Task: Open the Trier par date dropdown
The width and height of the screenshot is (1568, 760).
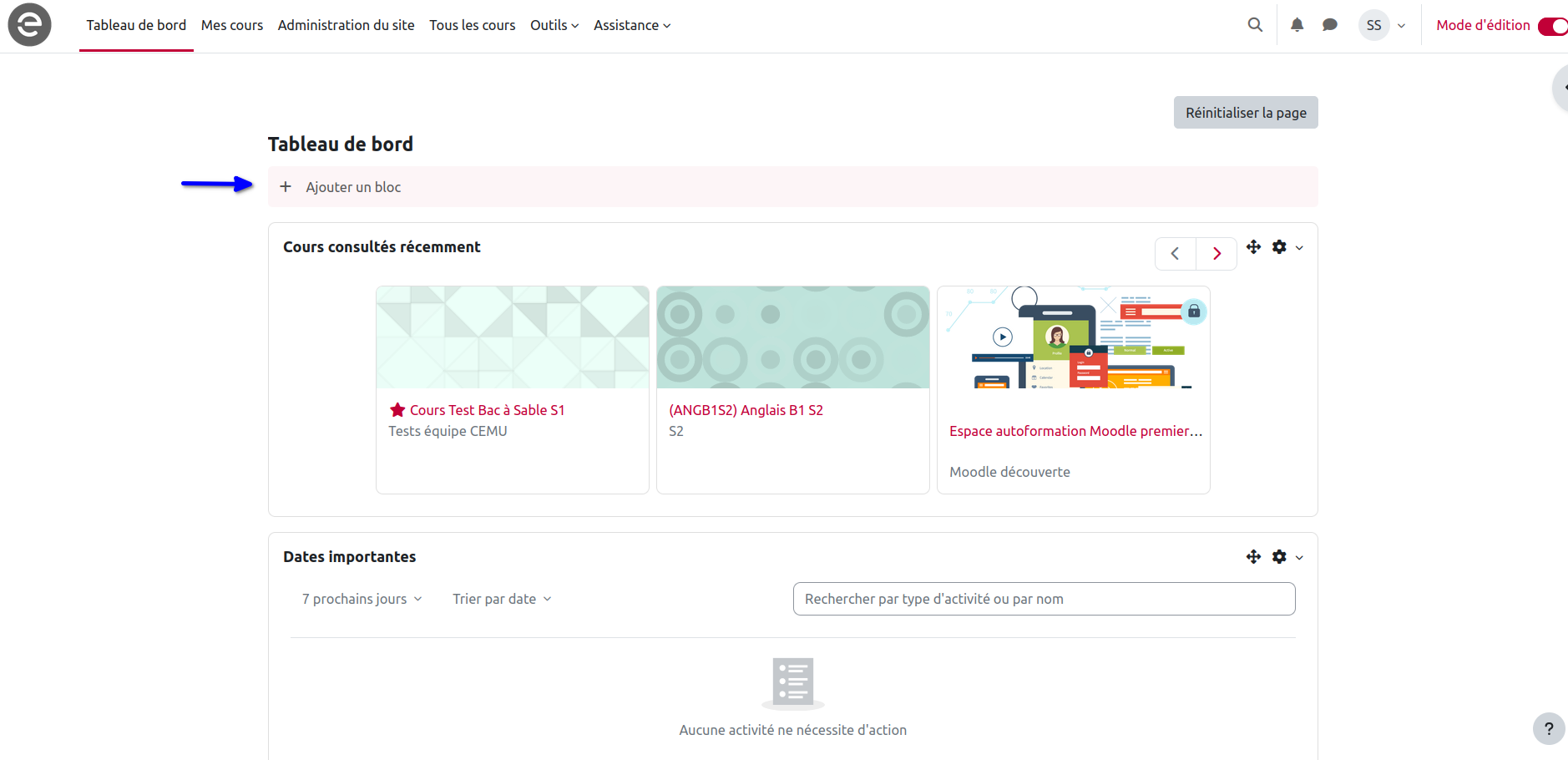Action: (x=502, y=599)
